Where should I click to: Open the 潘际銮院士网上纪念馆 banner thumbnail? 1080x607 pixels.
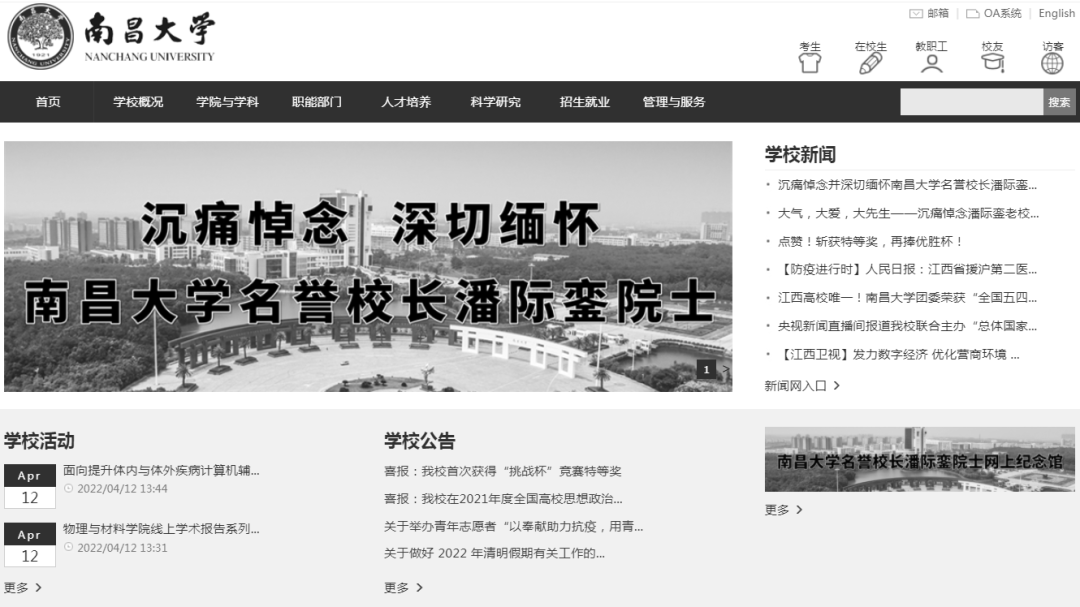(920, 459)
